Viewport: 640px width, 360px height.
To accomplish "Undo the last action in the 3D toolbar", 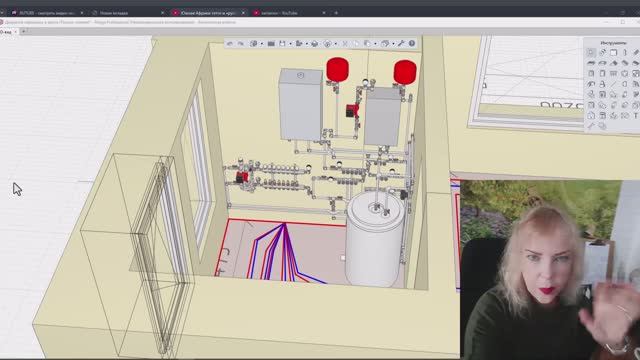I will (230, 44).
